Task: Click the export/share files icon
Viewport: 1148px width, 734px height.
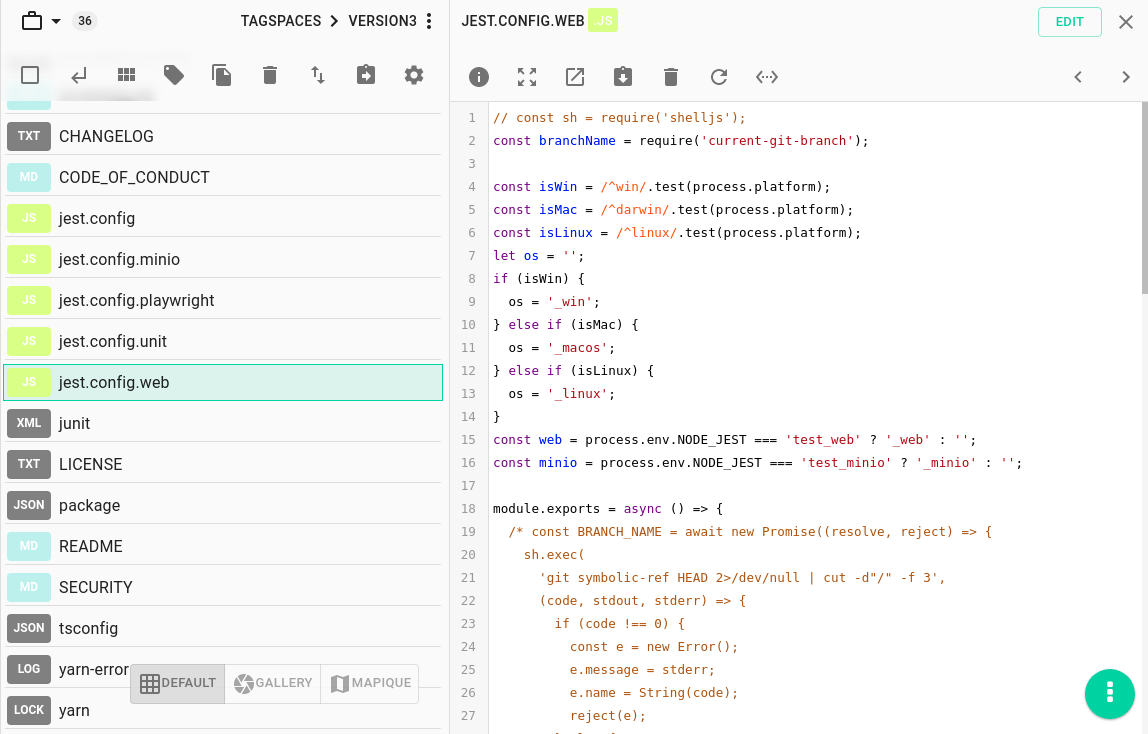Action: click(x=366, y=75)
